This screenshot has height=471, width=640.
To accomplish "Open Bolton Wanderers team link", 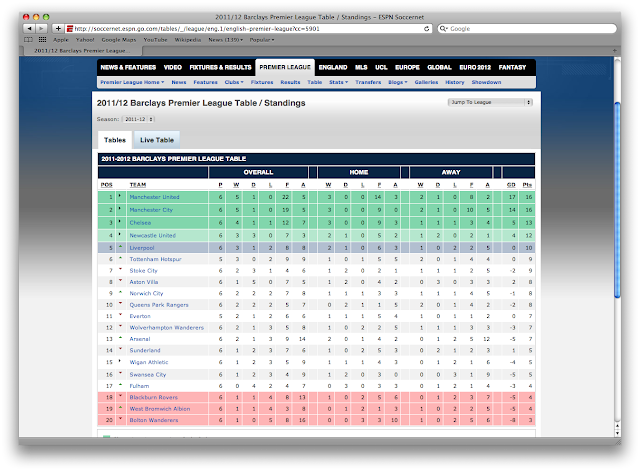I will click(154, 420).
